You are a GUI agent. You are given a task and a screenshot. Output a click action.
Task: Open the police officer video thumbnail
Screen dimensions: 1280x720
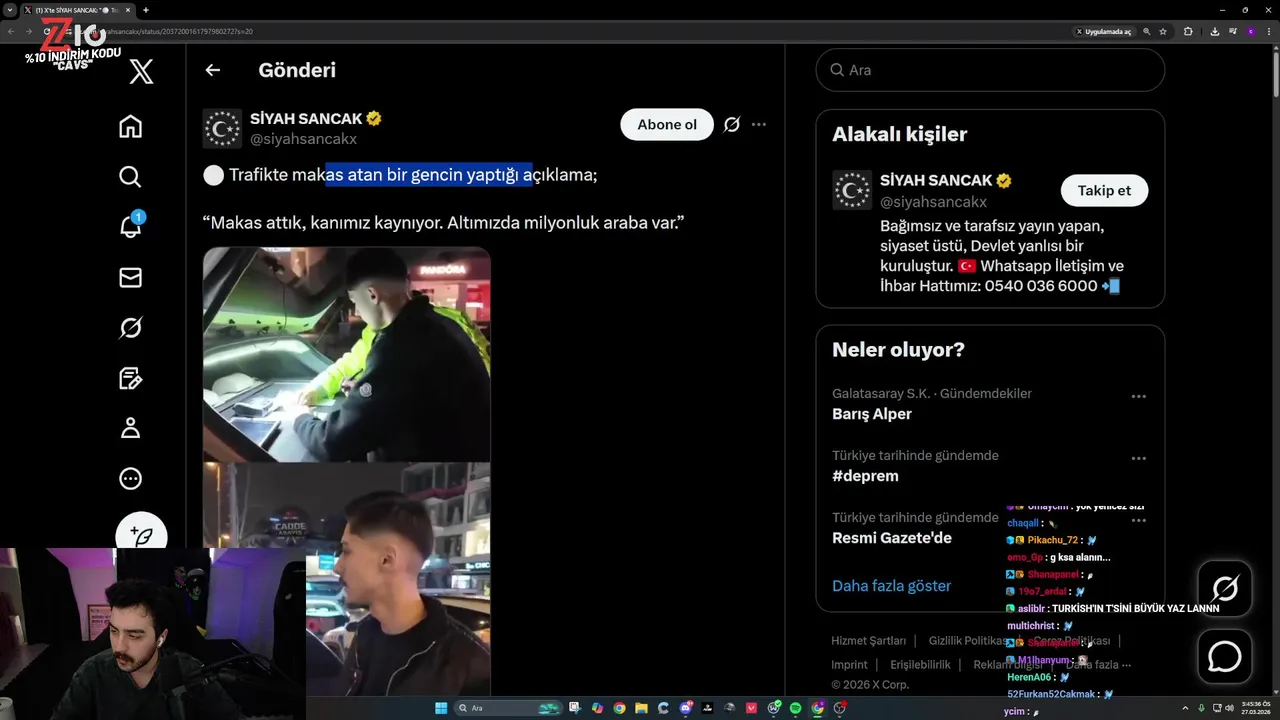347,354
